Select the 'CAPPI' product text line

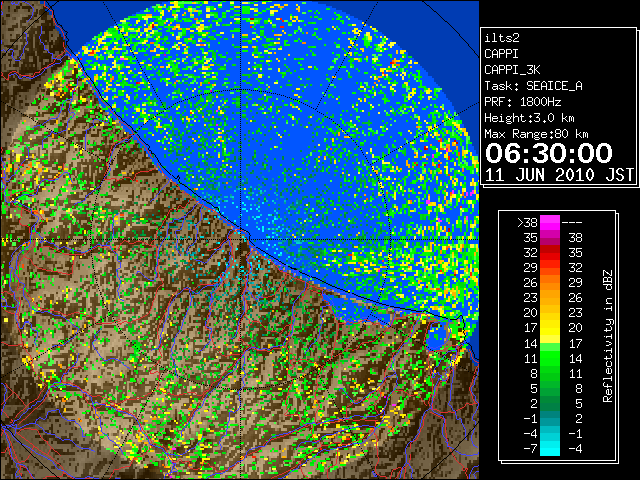click(501, 54)
